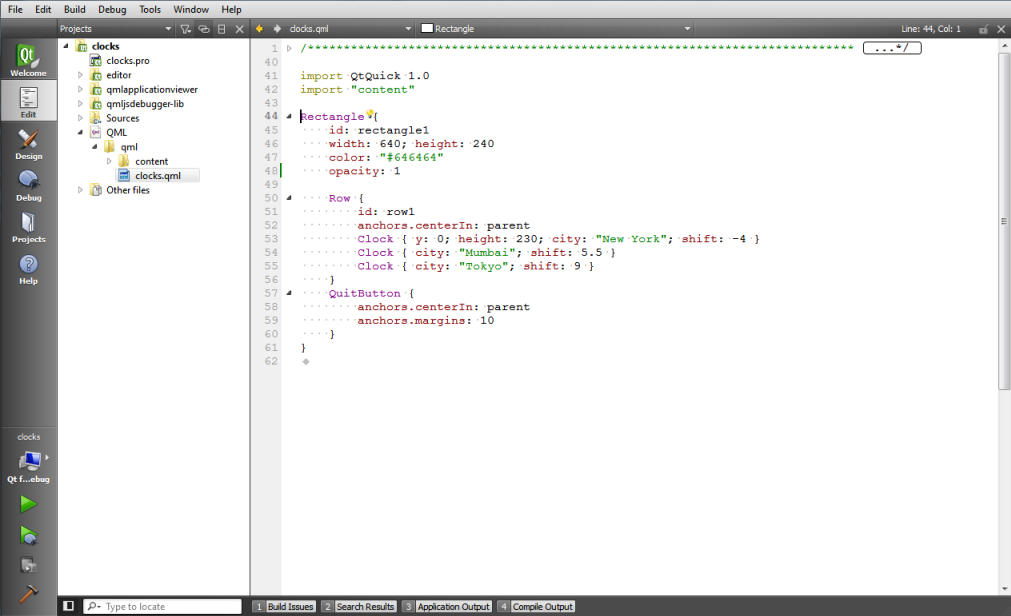Select clocks.pro in project tree
The width and height of the screenshot is (1011, 616).
pyautogui.click(x=128, y=61)
